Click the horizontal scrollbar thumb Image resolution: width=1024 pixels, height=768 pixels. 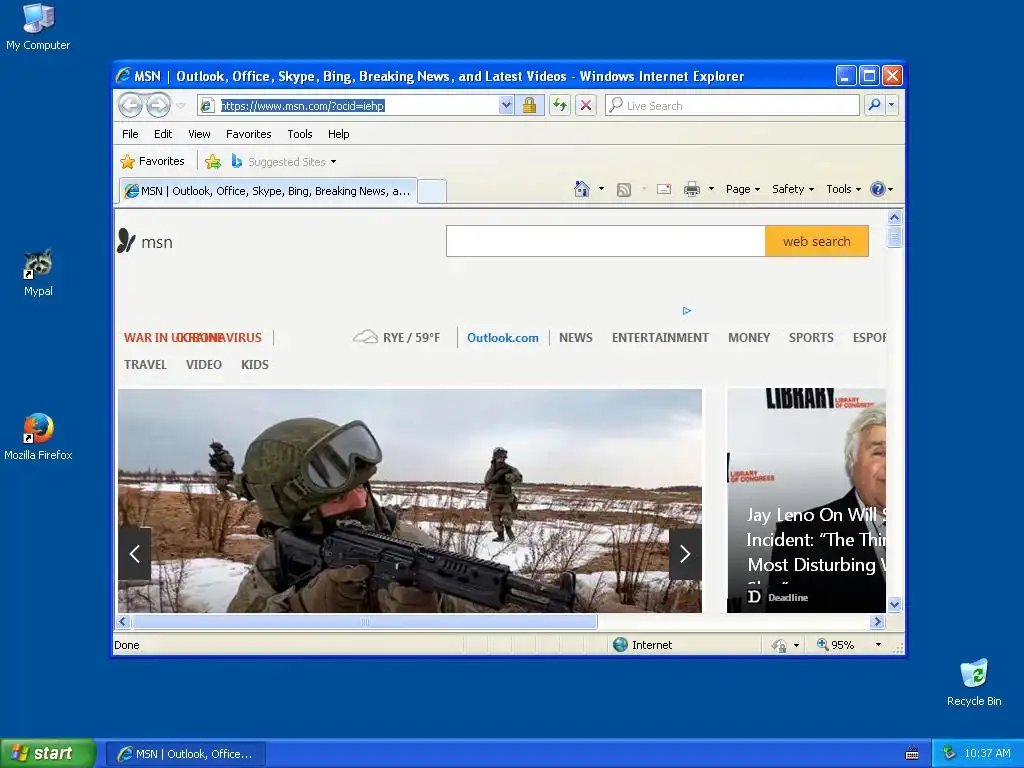(x=364, y=622)
